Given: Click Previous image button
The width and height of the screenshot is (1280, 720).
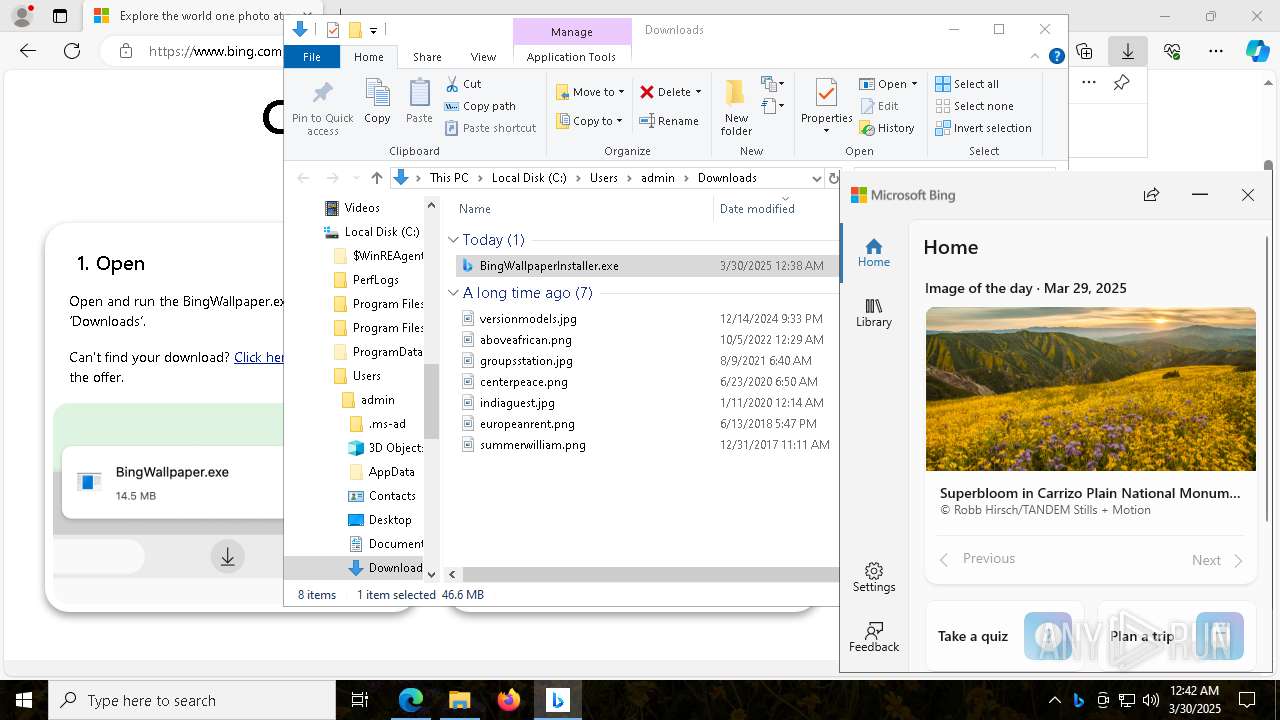Looking at the screenshot, I should pyautogui.click(x=977, y=559).
